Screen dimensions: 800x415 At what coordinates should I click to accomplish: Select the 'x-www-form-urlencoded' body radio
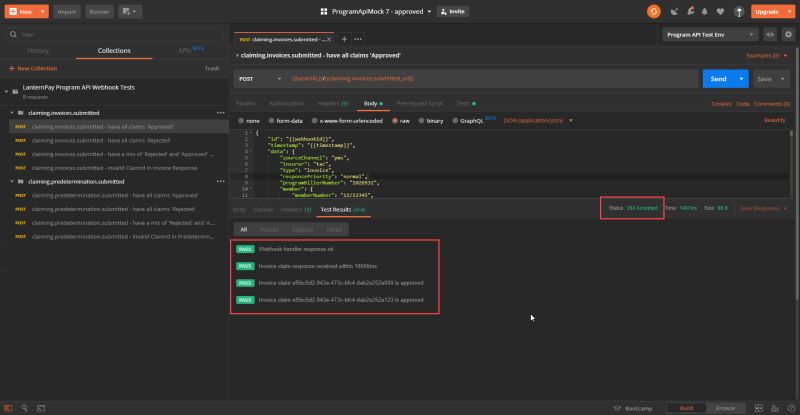tap(315, 121)
